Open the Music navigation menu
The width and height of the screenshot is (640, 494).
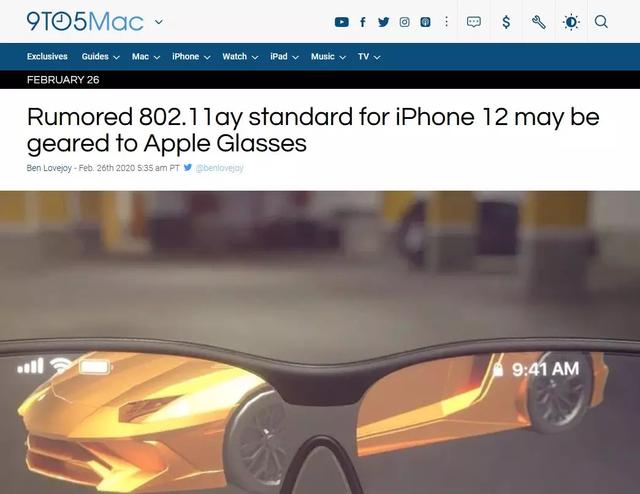(328, 56)
